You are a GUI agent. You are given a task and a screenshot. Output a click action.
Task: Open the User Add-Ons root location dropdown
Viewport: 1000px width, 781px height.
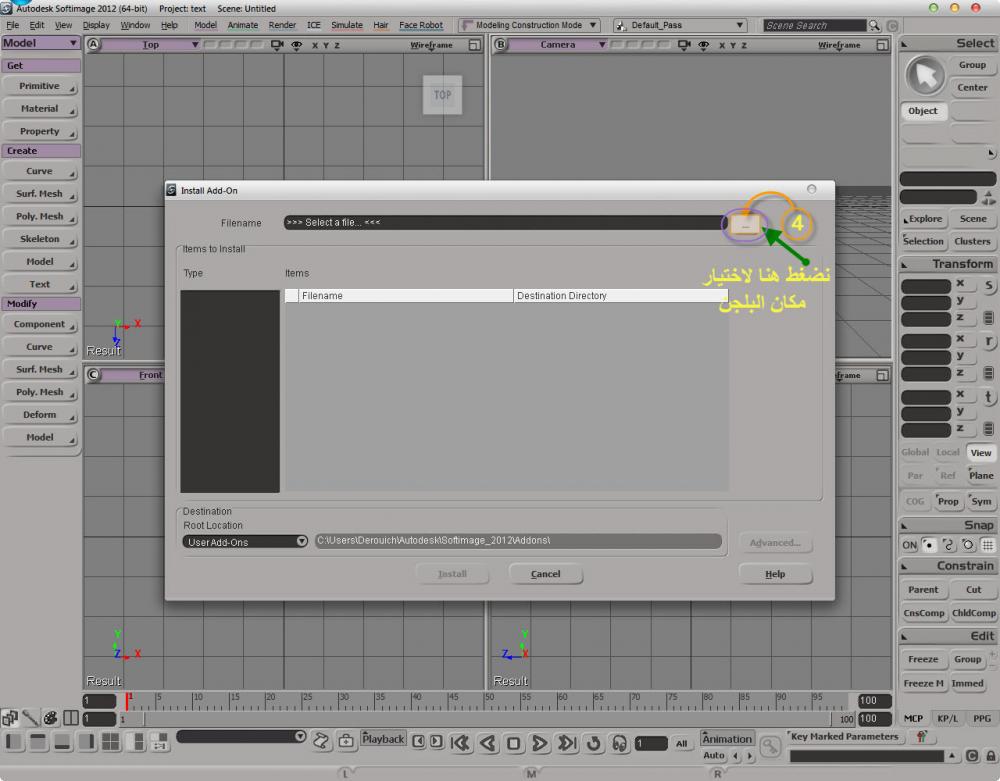point(245,542)
